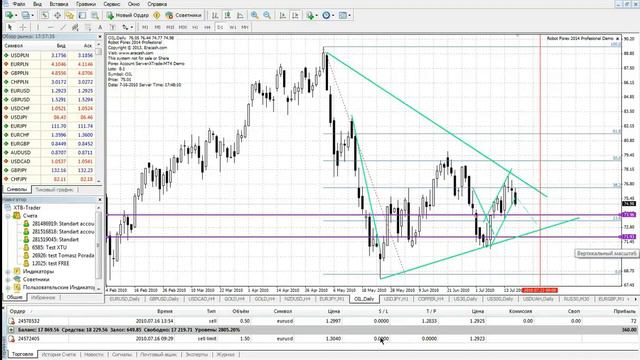Open the Новости terminal tab

tap(94, 354)
